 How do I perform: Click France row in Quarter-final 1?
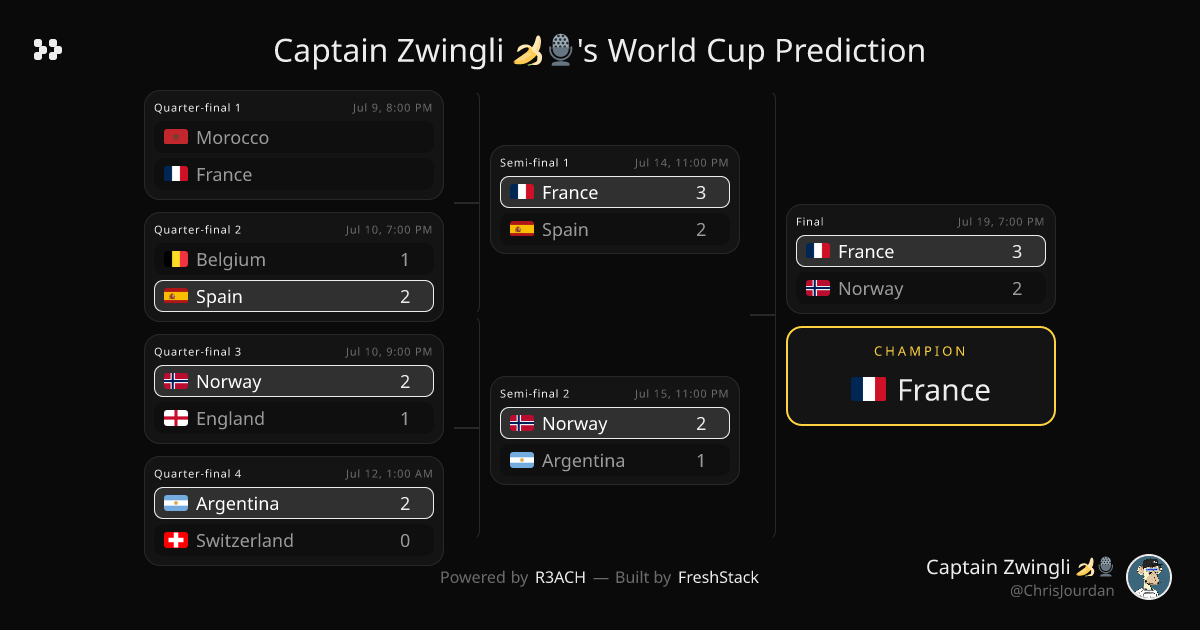(294, 174)
